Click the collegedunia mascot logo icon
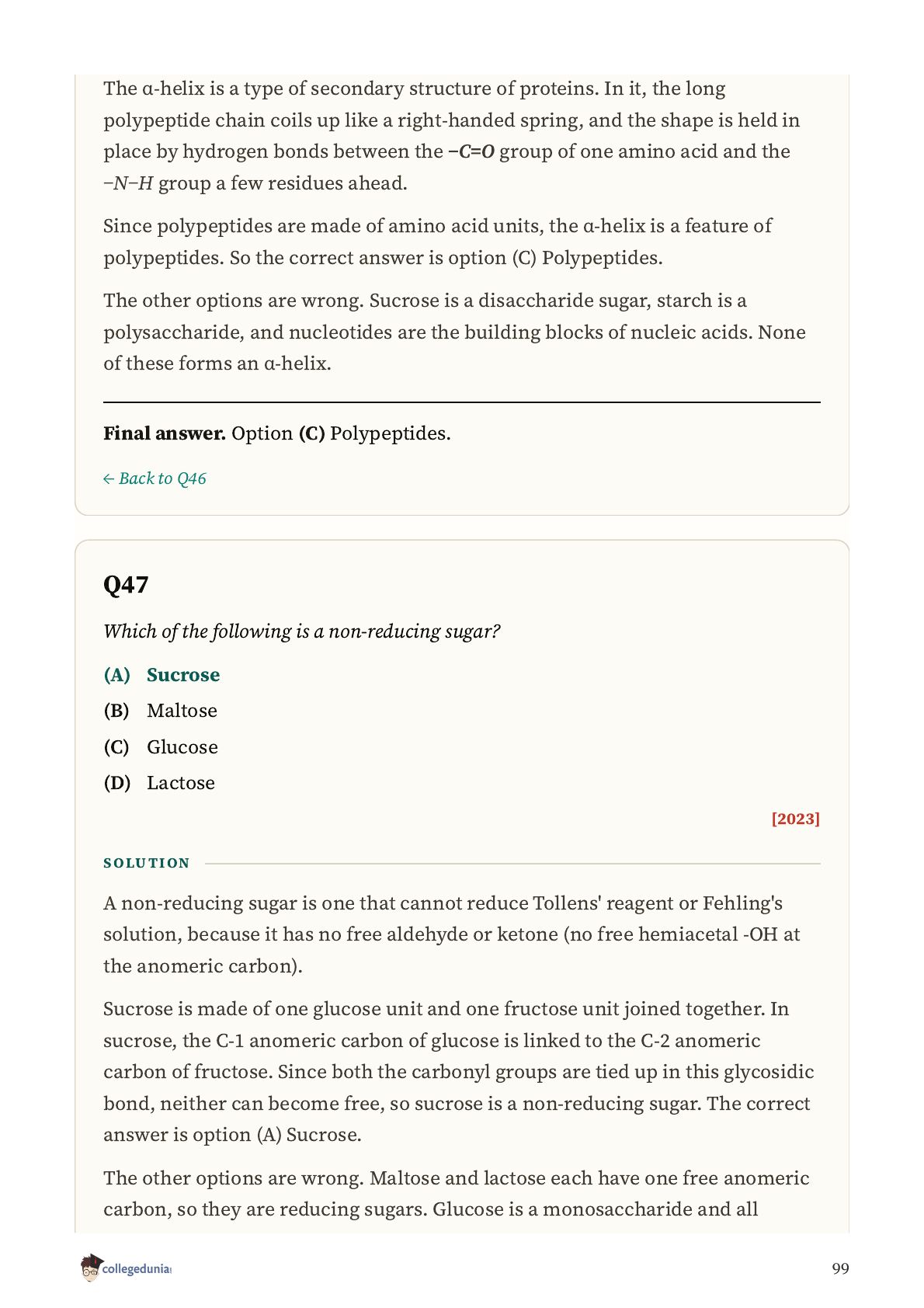Screen dimensions: 924x1308 click(90, 1268)
